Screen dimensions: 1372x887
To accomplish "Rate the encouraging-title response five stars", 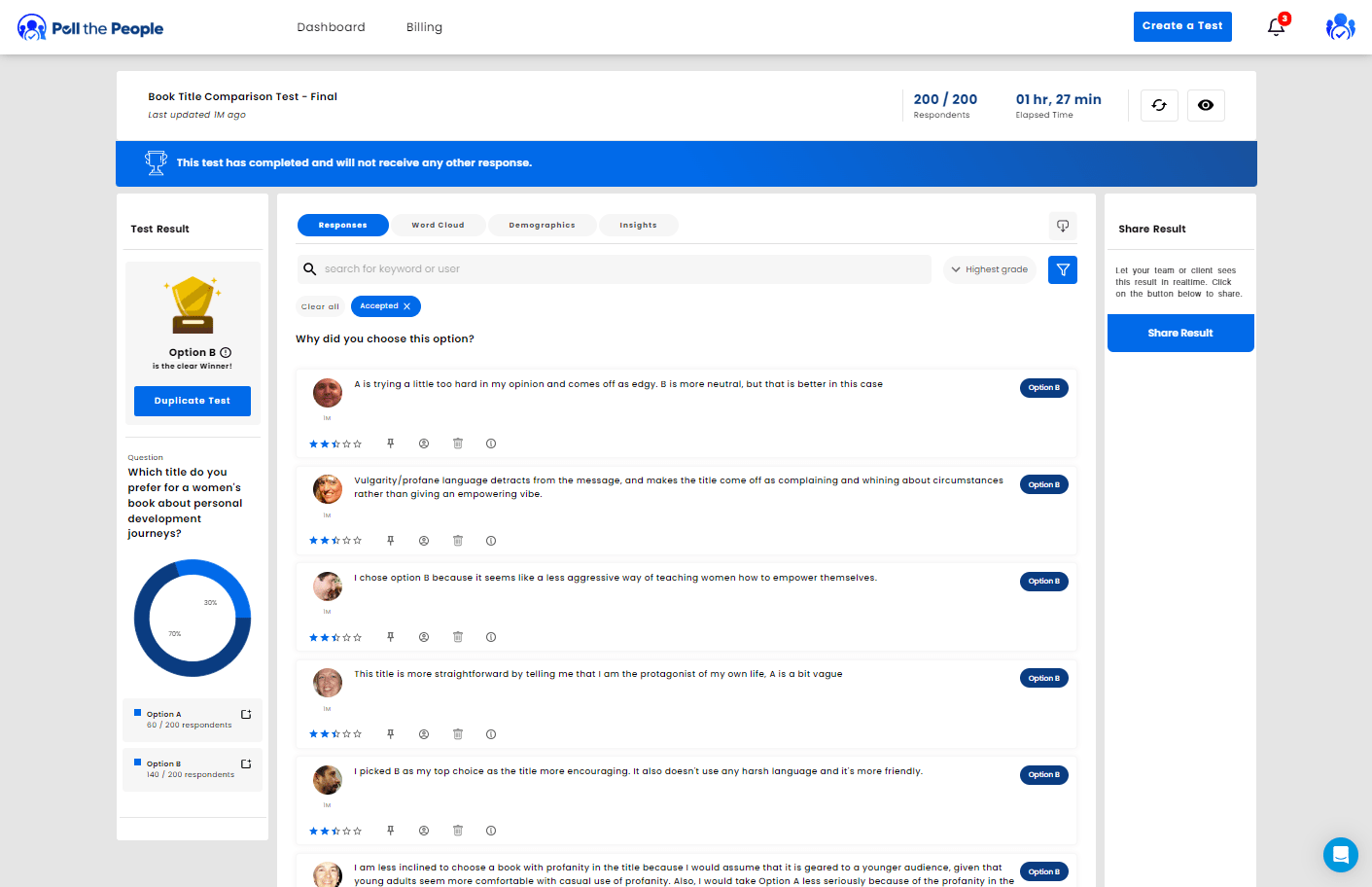I will point(358,832).
